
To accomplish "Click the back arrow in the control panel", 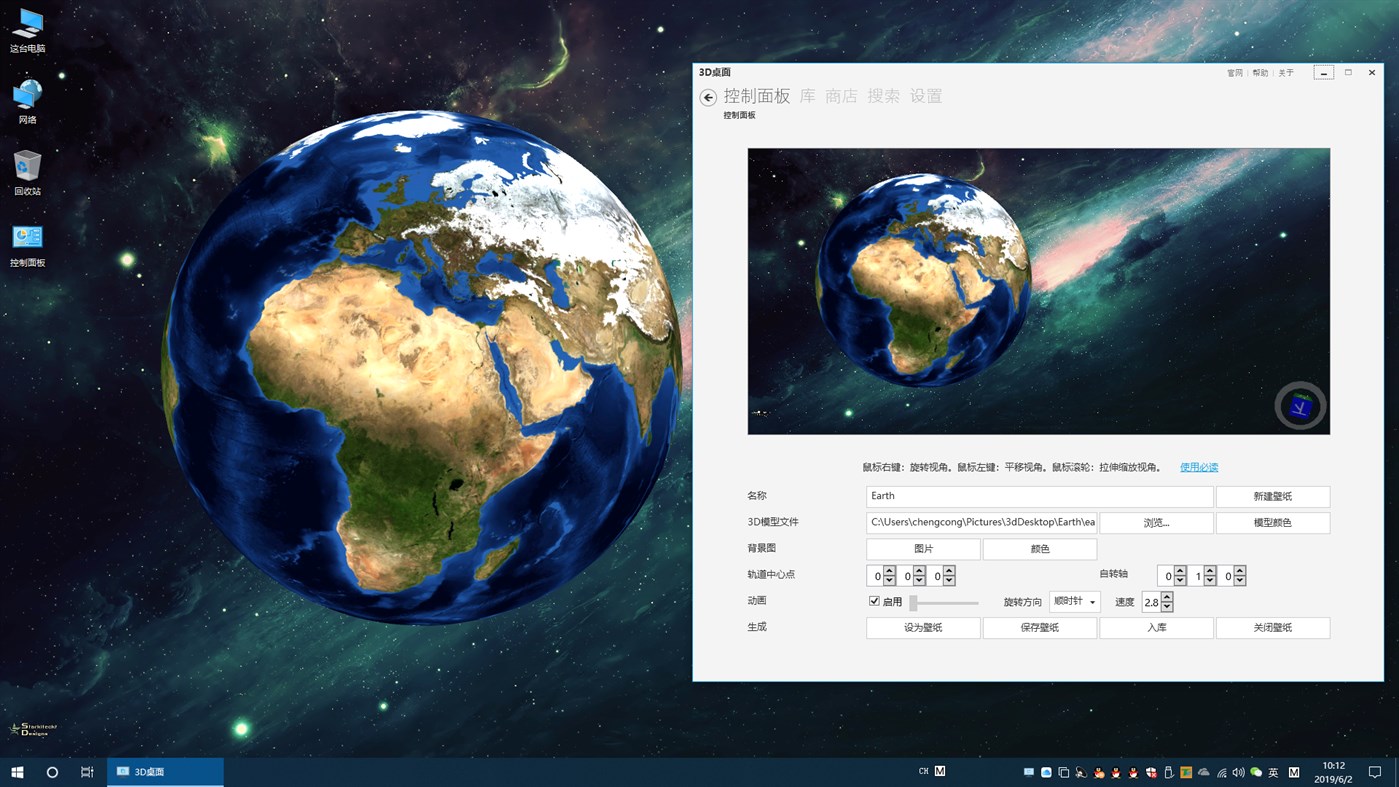I will tap(708, 96).
